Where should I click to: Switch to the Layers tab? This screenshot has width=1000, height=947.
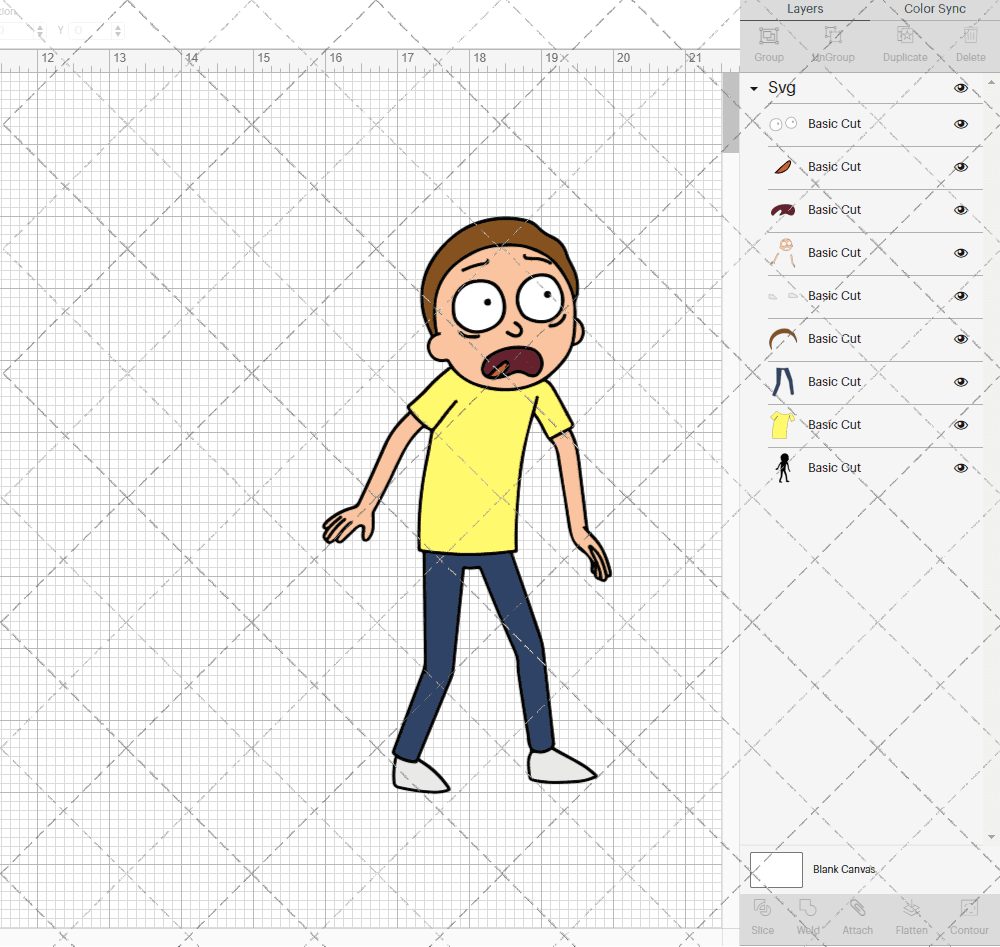(805, 9)
